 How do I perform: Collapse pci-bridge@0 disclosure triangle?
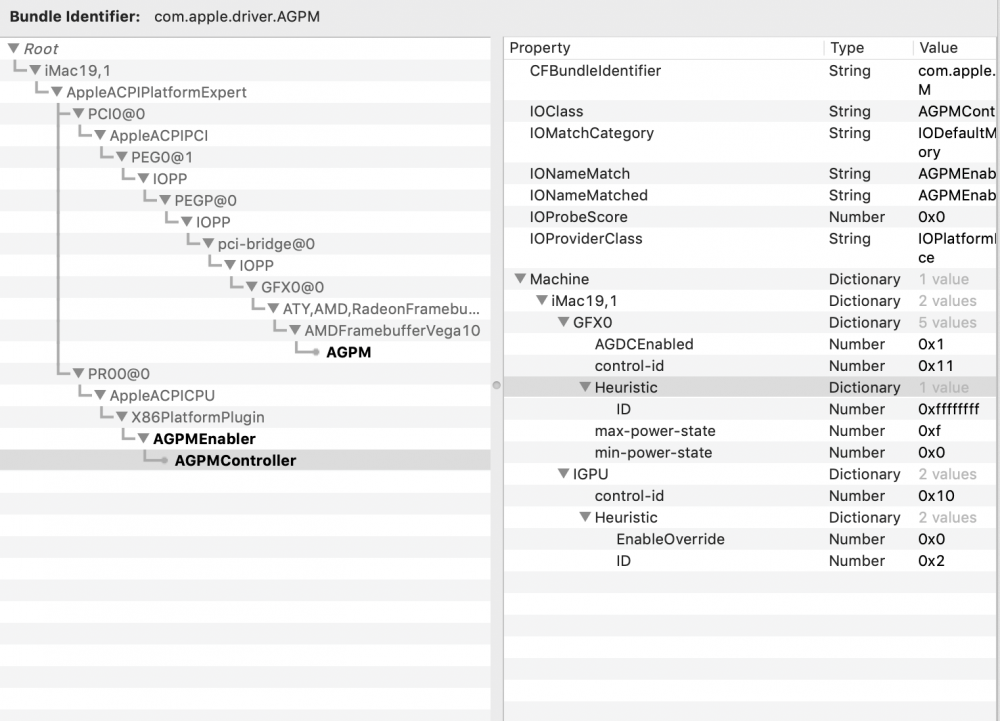209,244
